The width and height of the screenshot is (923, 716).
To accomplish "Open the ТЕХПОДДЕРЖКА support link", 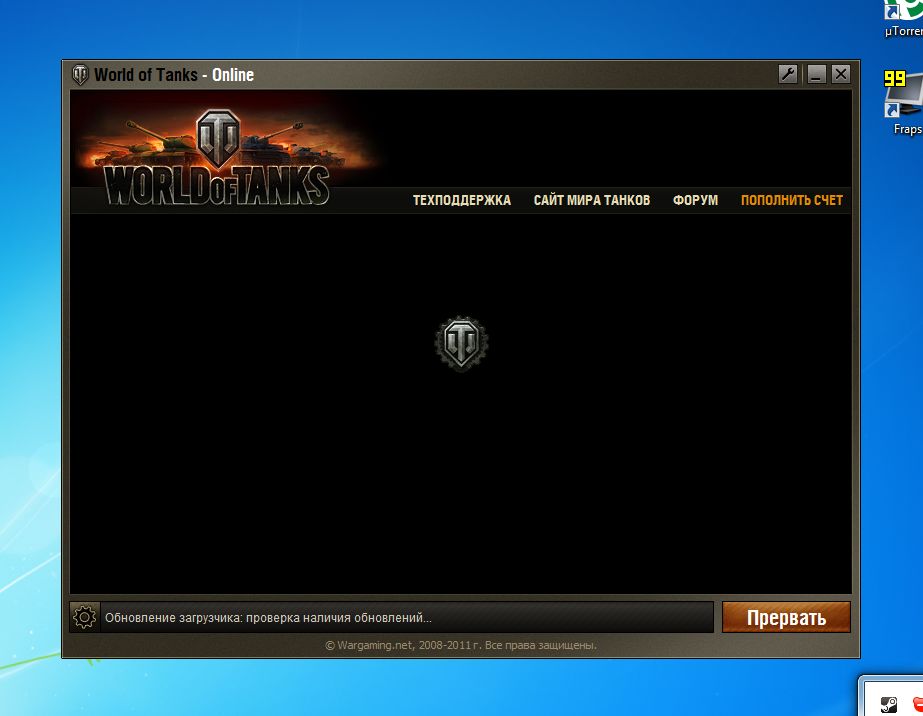I will (462, 200).
